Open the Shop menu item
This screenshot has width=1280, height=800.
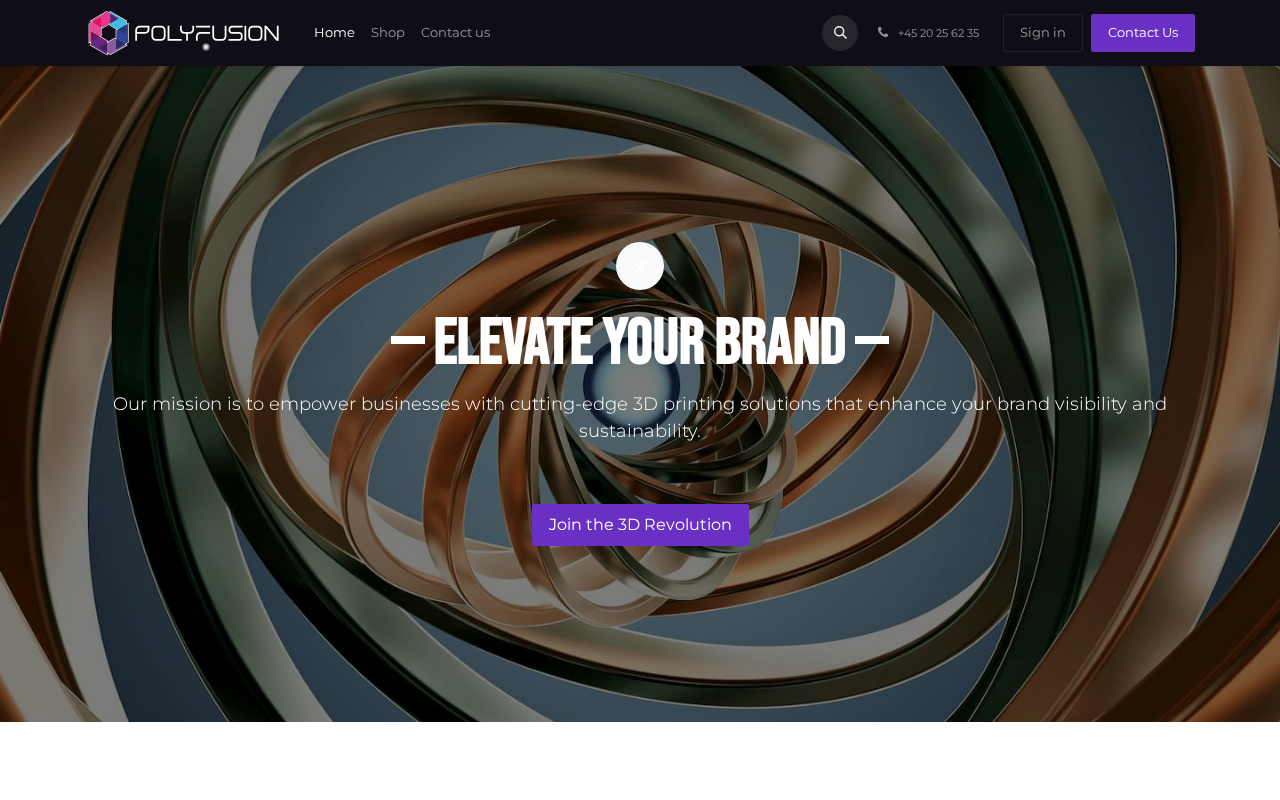coord(388,33)
